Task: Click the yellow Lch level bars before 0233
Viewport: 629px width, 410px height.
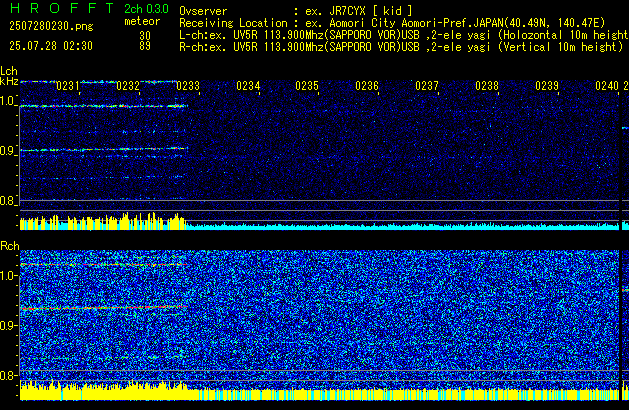Action: point(103,221)
